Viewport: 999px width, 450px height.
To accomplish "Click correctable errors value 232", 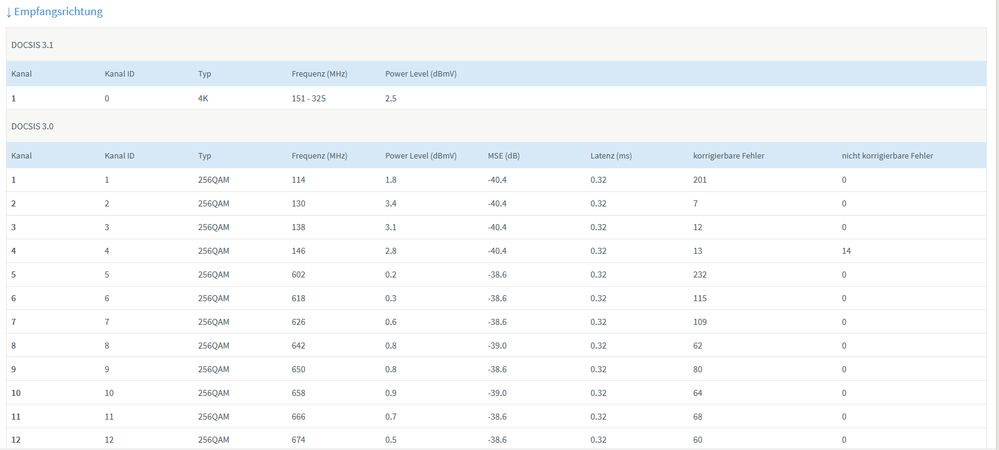I will 700,275.
